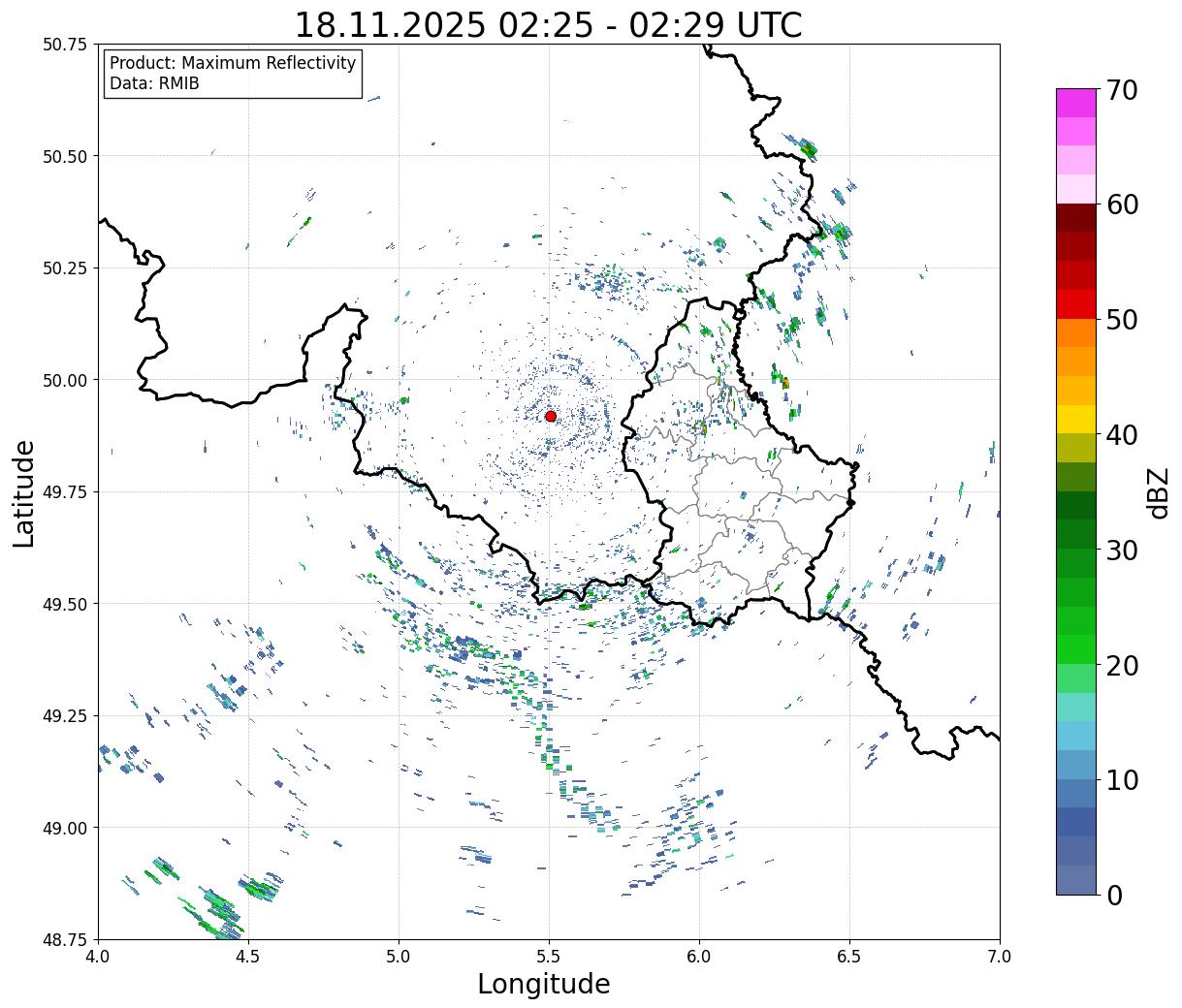Click the 5.5 longitude tick label

(x=549, y=957)
